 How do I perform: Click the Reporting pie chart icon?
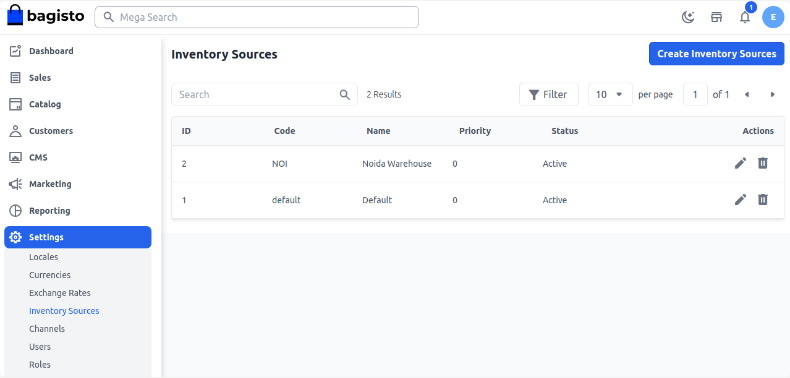click(x=16, y=211)
